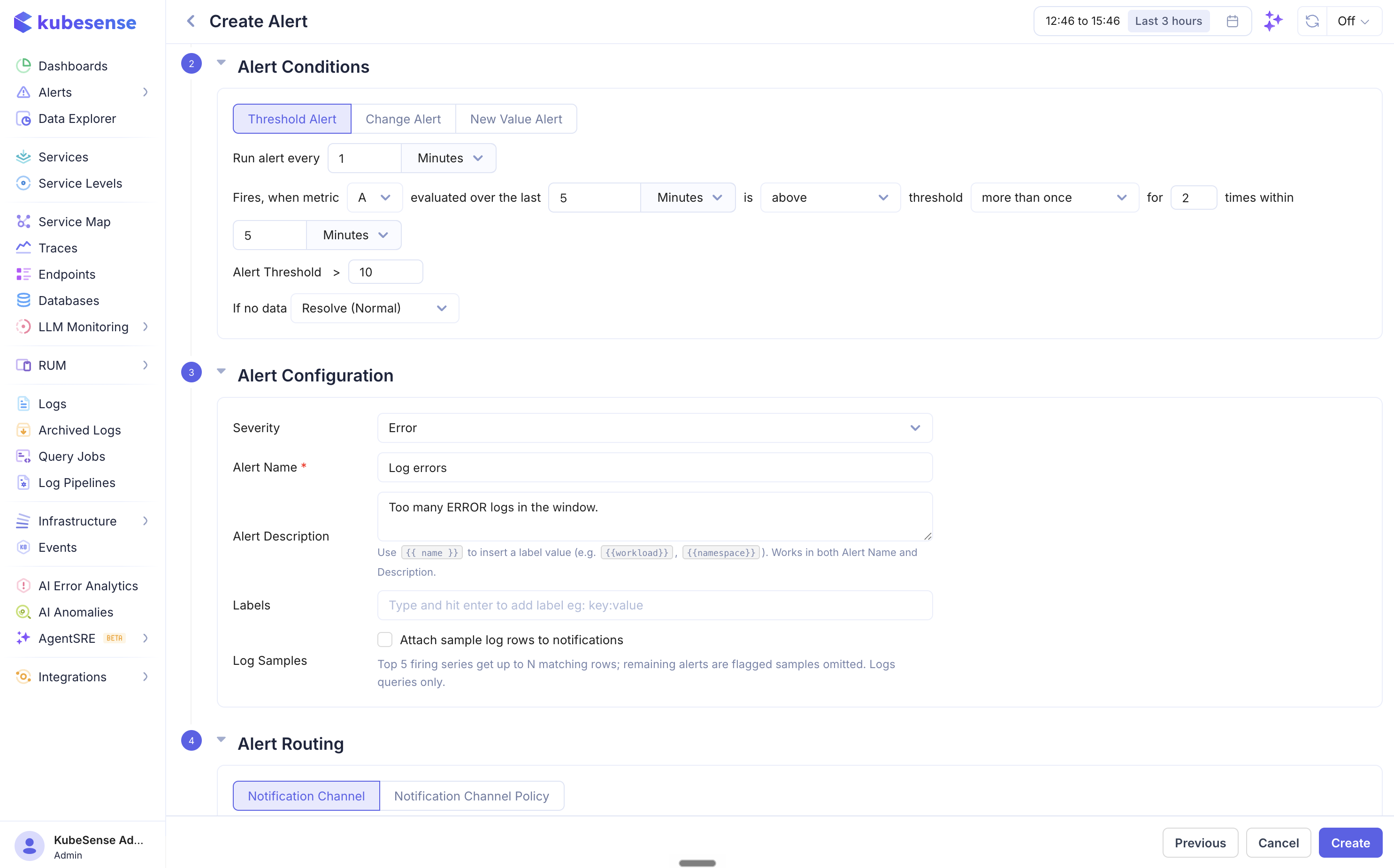Image resolution: width=1394 pixels, height=868 pixels.
Task: Open Log Pipelines icon
Action: tap(23, 483)
